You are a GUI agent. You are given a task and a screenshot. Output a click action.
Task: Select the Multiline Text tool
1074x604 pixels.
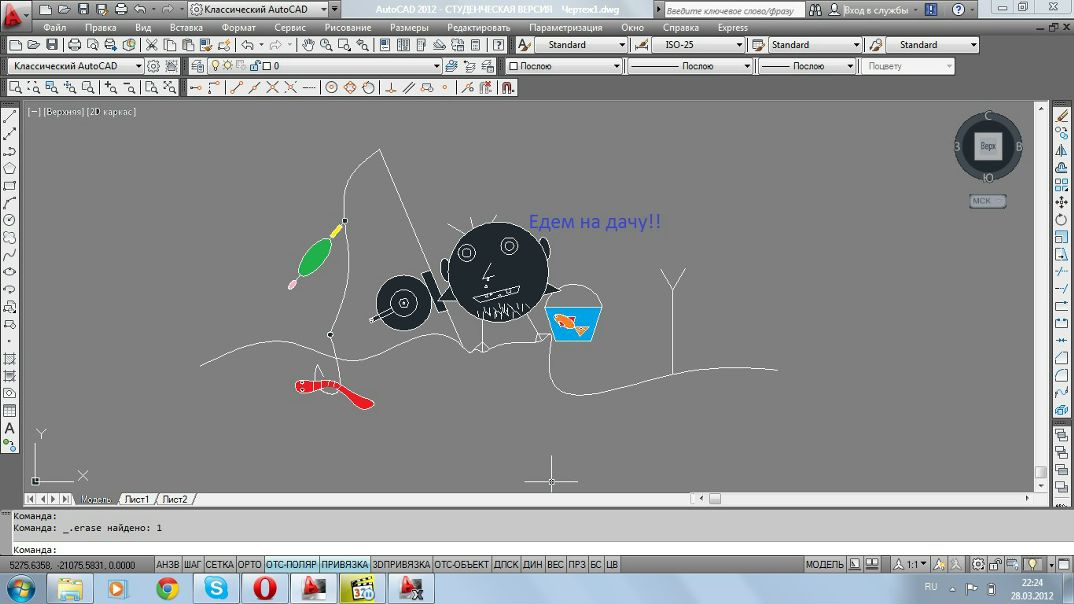[x=10, y=428]
